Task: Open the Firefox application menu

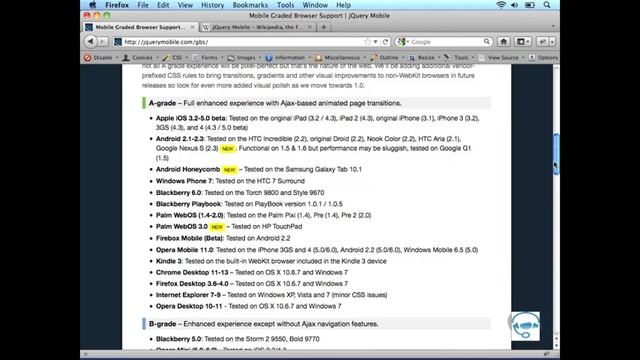Action: pos(117,5)
